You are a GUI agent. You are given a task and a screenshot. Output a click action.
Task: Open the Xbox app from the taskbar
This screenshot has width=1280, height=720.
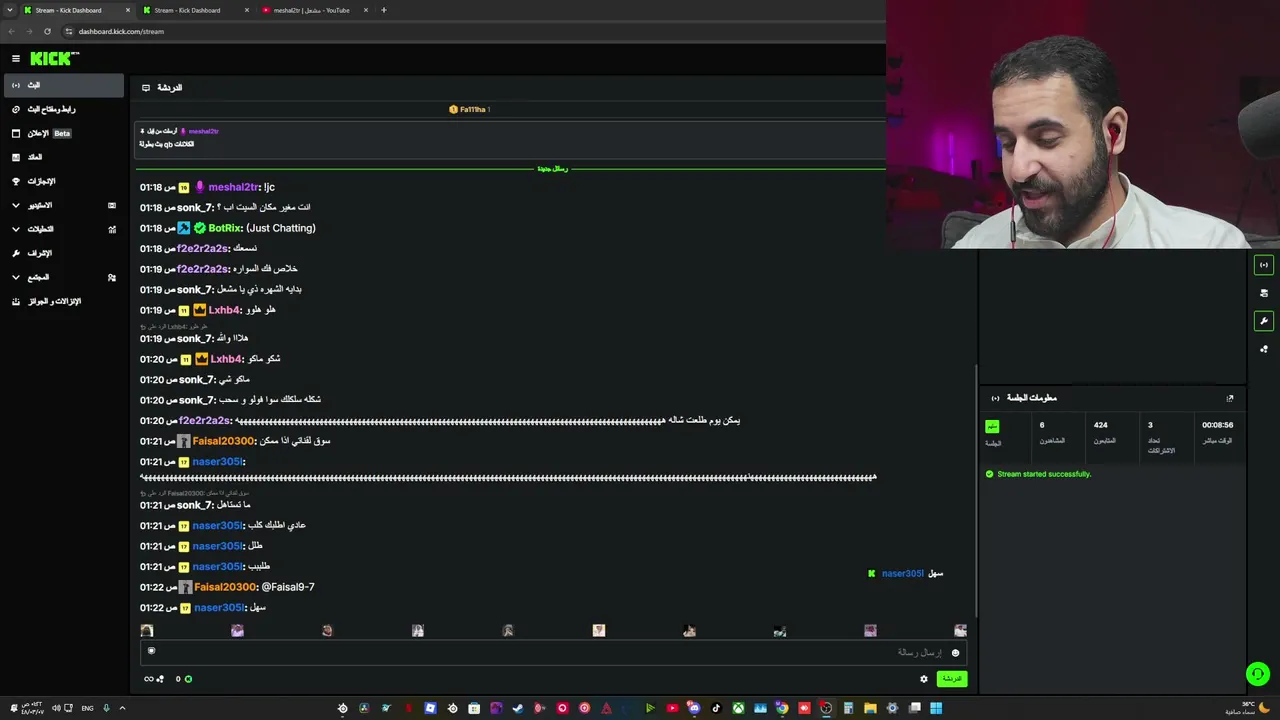click(x=738, y=708)
